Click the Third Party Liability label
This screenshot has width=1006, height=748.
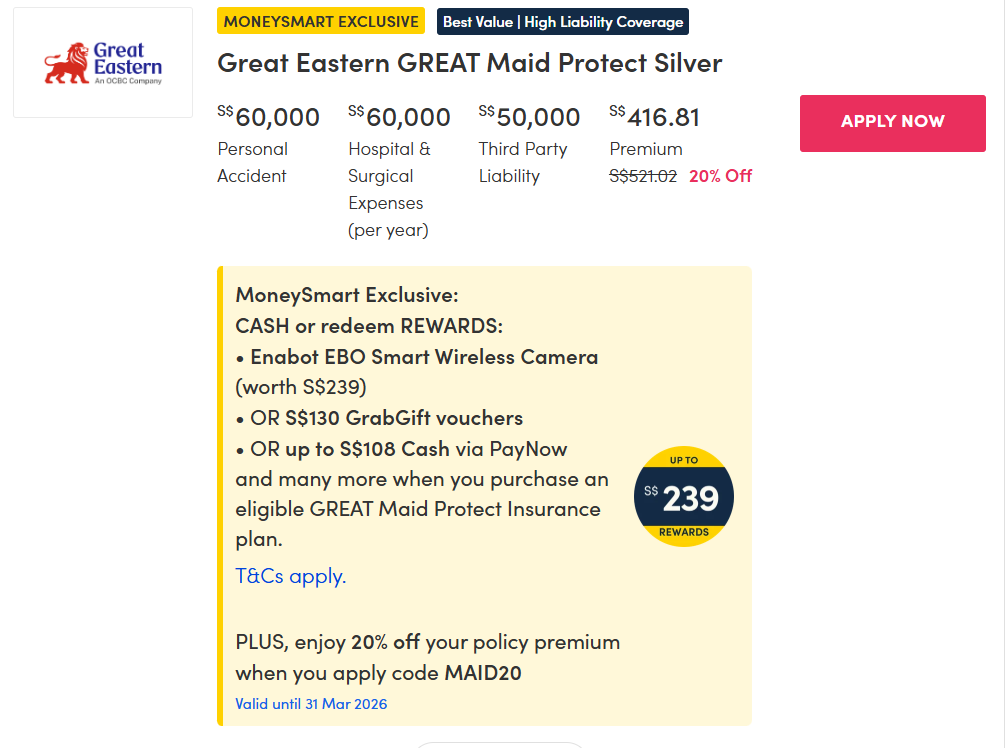coord(523,162)
